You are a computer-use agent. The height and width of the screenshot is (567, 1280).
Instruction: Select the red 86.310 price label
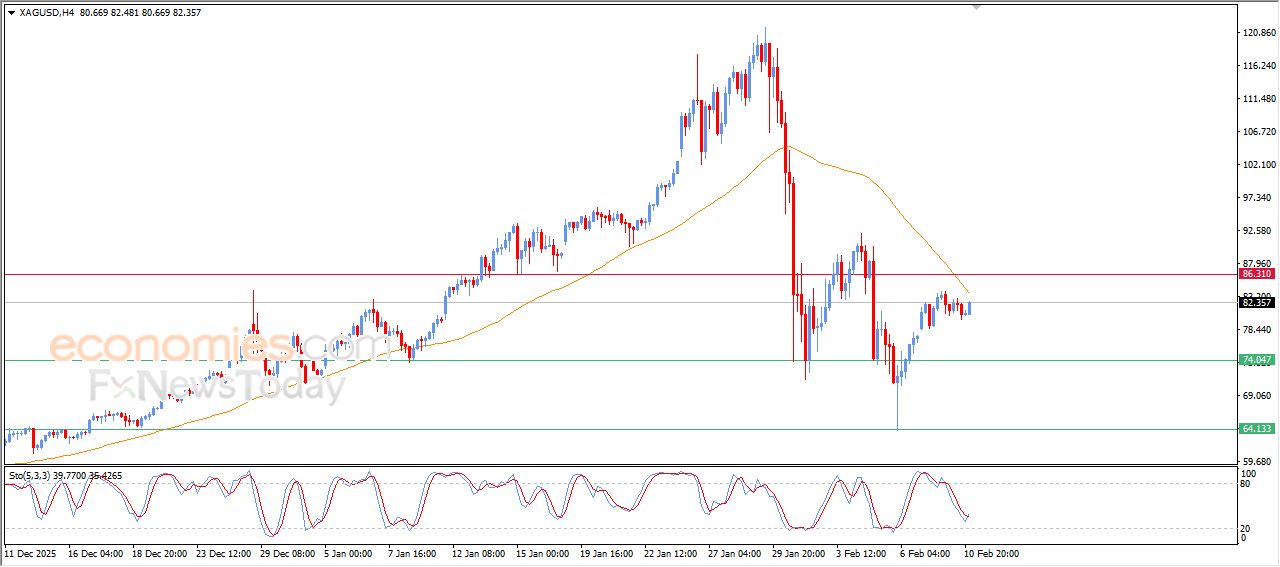[x=1256, y=274]
